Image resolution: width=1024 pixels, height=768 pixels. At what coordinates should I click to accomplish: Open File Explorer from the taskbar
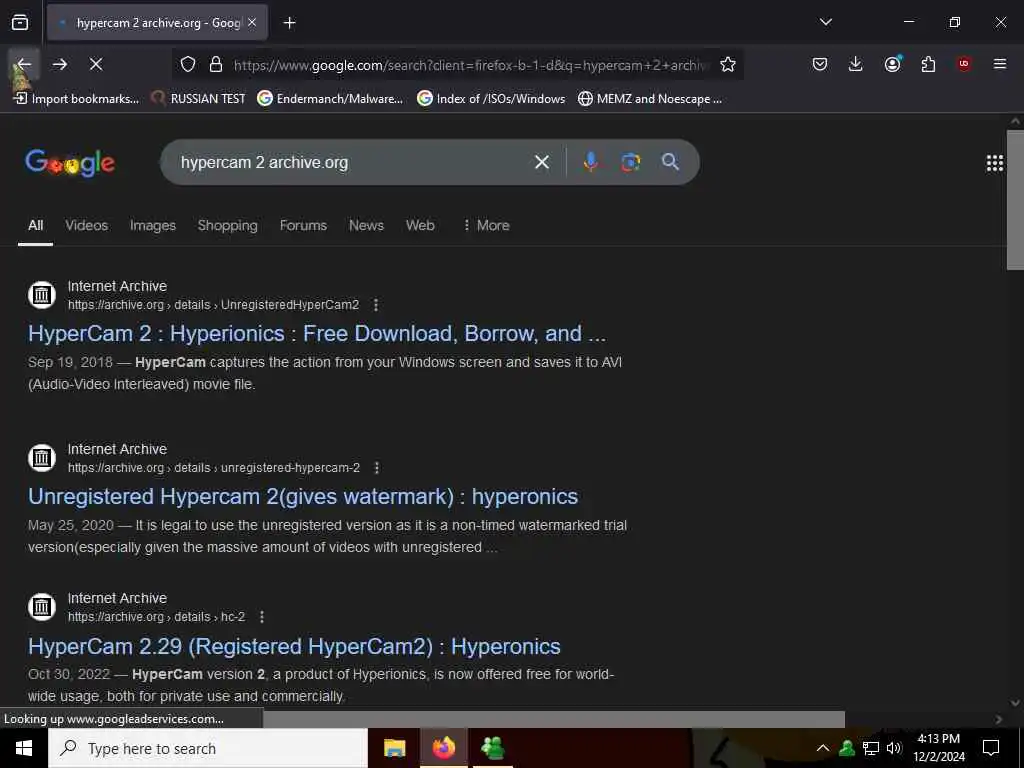click(x=394, y=748)
